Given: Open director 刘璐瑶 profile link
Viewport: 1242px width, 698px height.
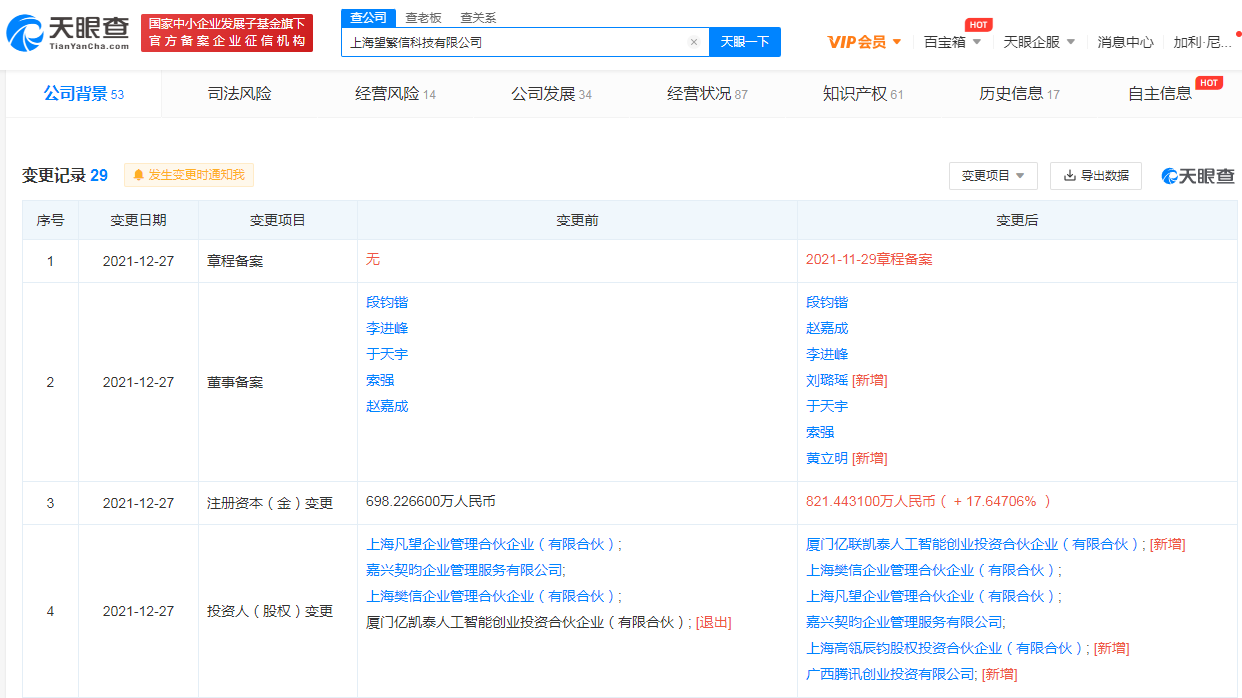Looking at the screenshot, I should 826,380.
